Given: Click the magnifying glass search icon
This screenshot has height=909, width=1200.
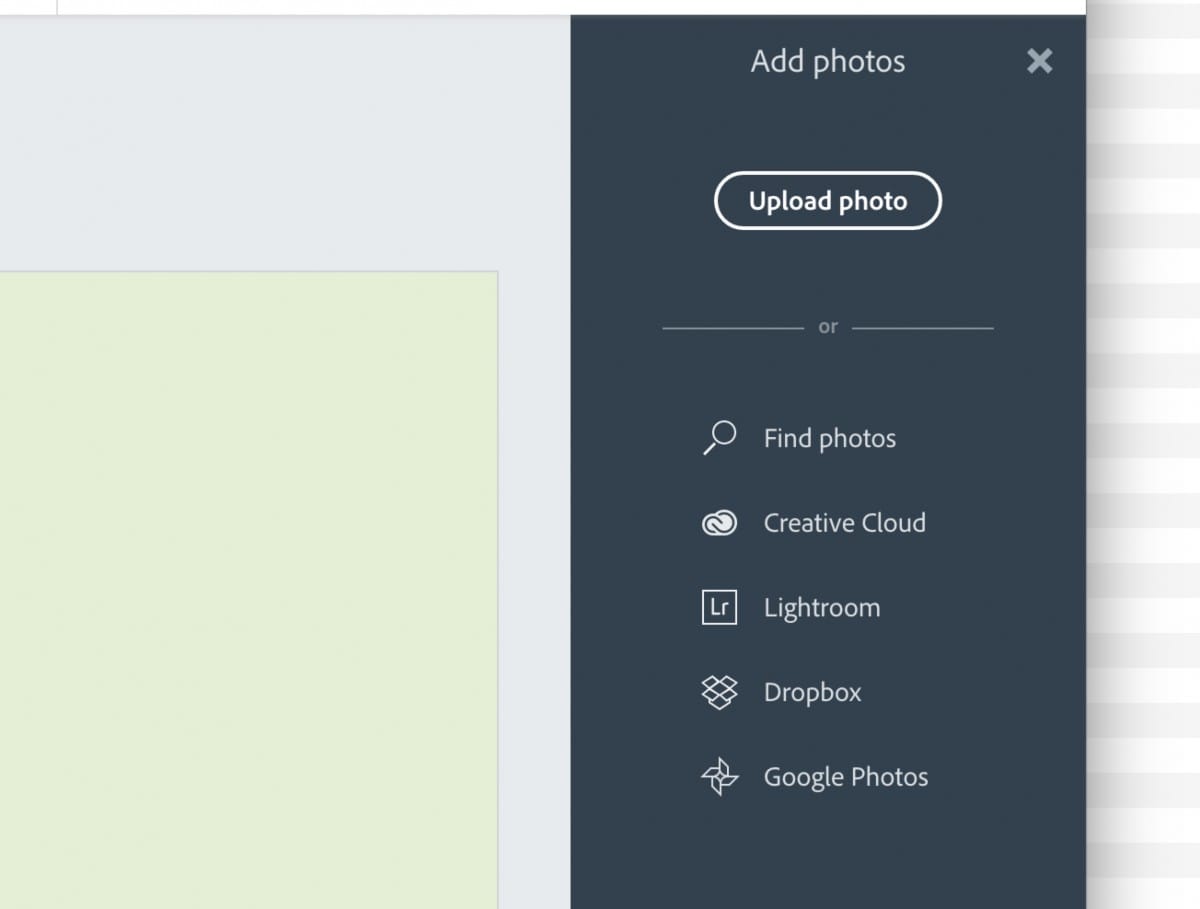Looking at the screenshot, I should (x=720, y=437).
